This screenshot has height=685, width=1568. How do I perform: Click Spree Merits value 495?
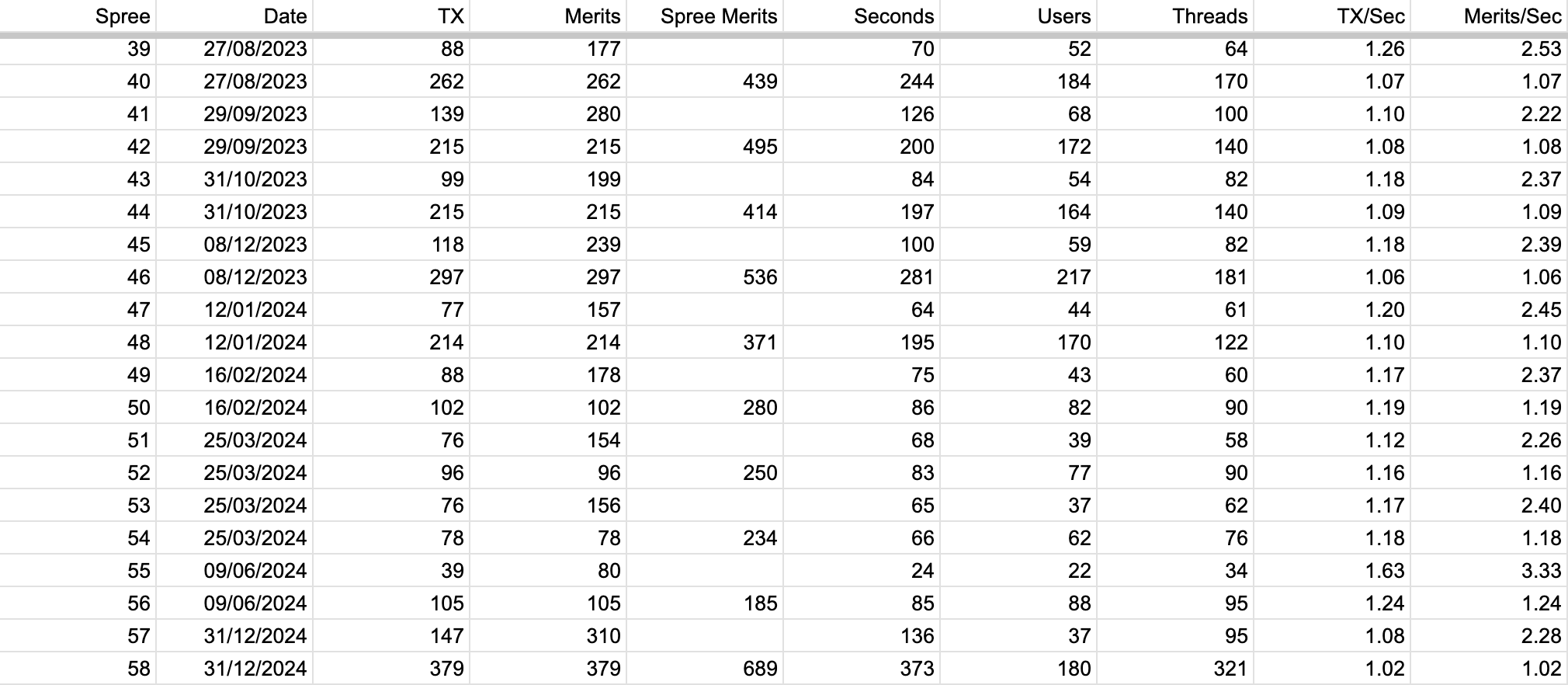coord(704,147)
